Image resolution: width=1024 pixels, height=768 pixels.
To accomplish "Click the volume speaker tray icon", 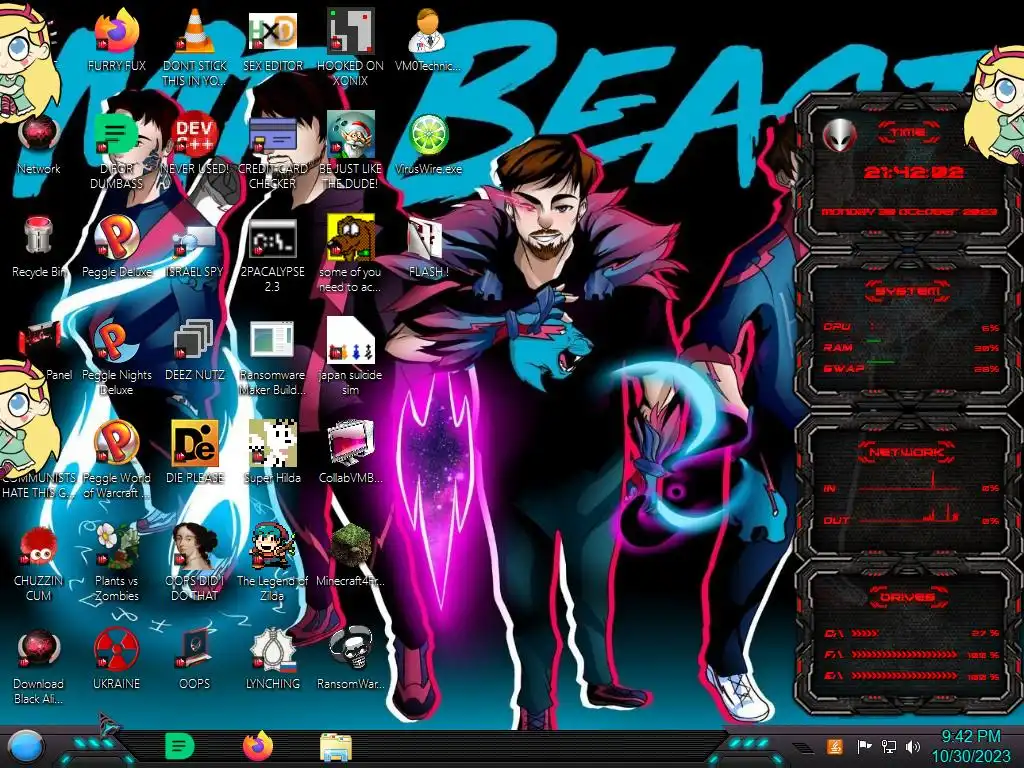I will (x=913, y=746).
